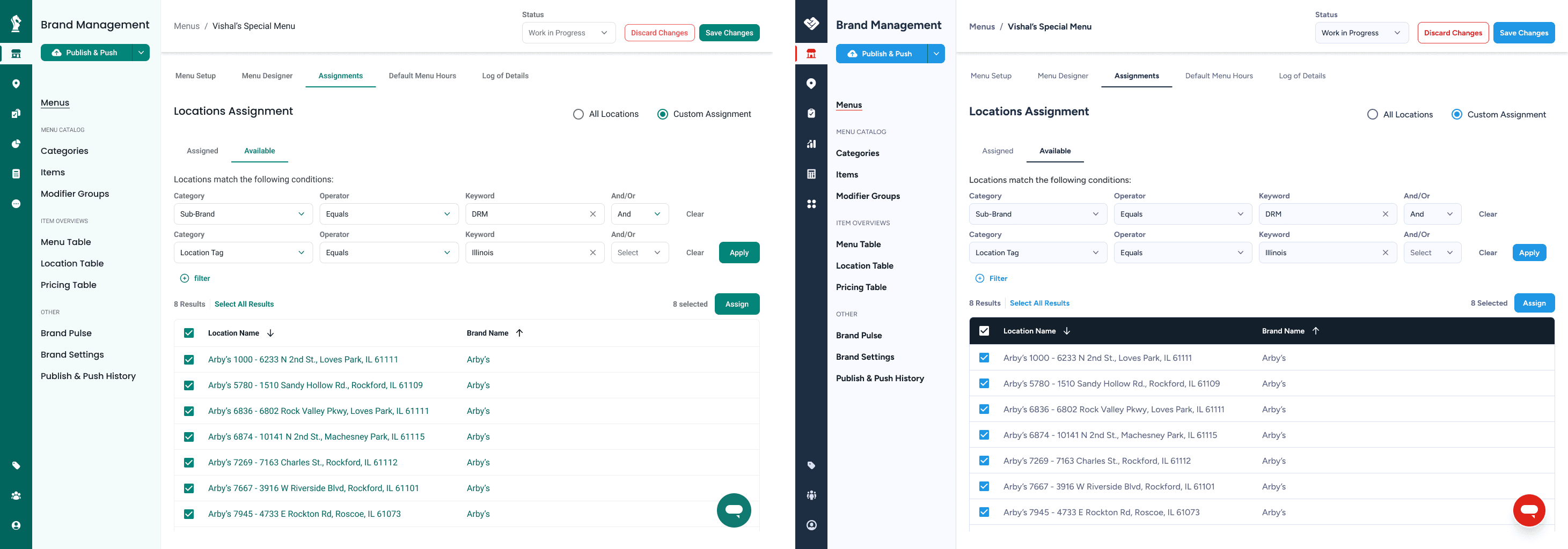Open the pie chart icon in the green sidebar
Image resolution: width=1568 pixels, height=549 pixels.
pyautogui.click(x=17, y=144)
